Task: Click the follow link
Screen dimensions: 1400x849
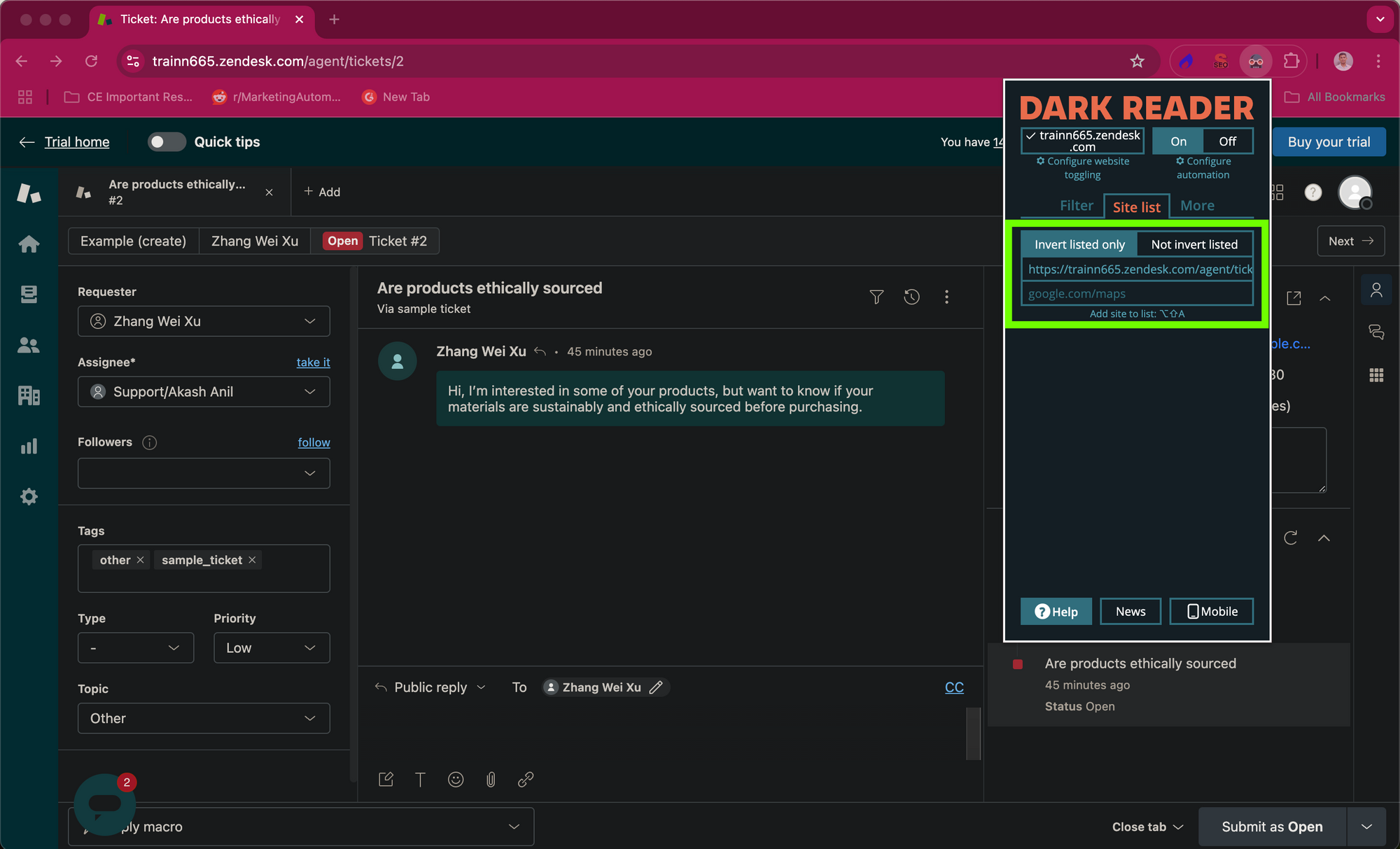Action: point(314,443)
